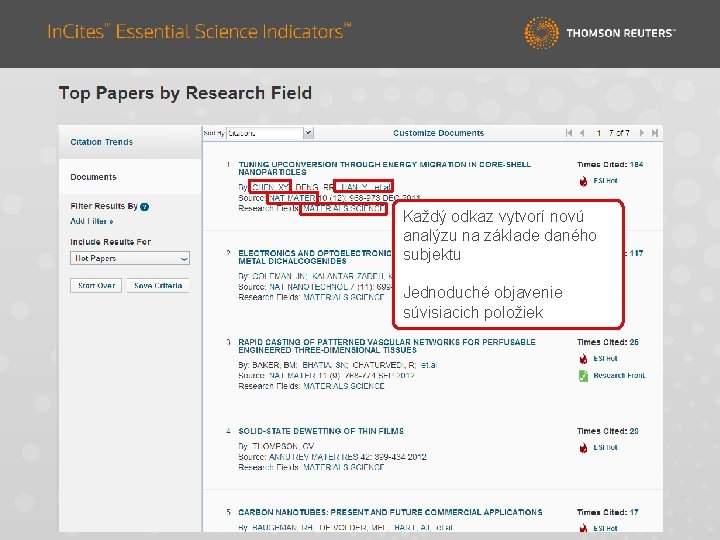720x540 pixels.
Task: Click Times Cited 17 for paper 5
Action: (634, 512)
